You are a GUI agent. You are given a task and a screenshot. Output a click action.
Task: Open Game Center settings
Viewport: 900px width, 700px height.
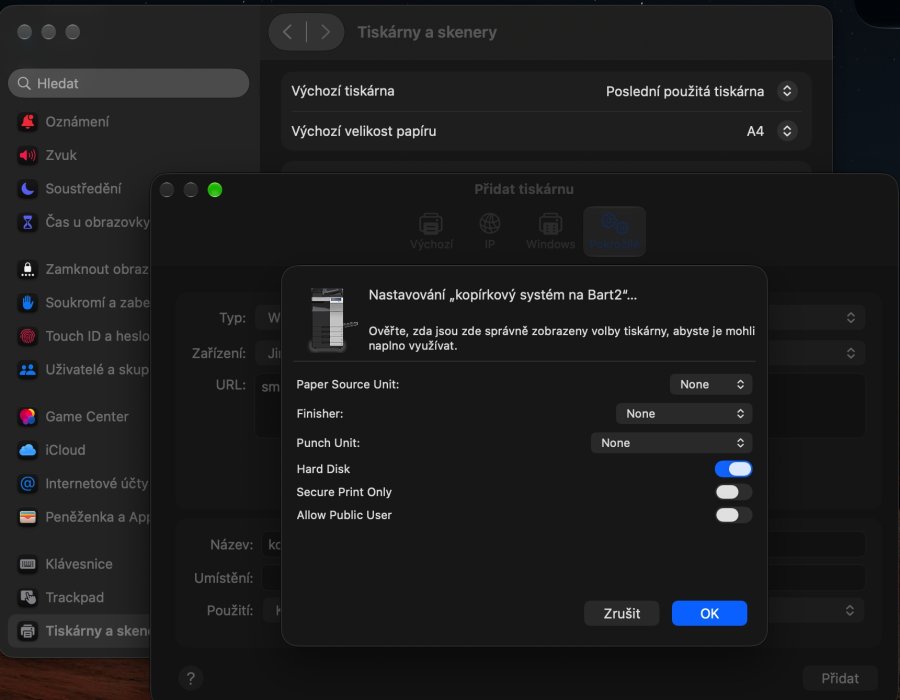(x=73, y=417)
